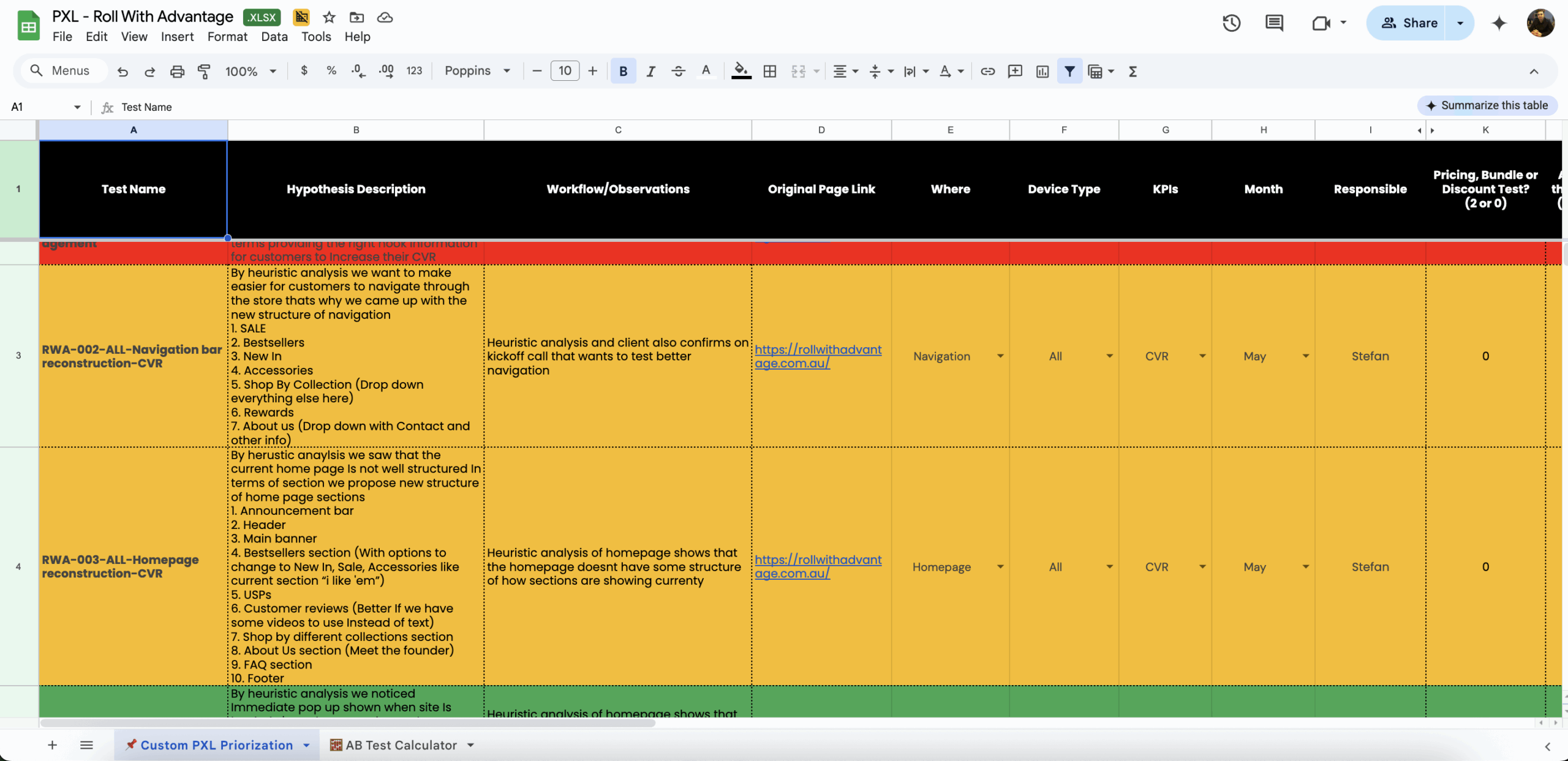Open the comments panel icon

(1275, 23)
